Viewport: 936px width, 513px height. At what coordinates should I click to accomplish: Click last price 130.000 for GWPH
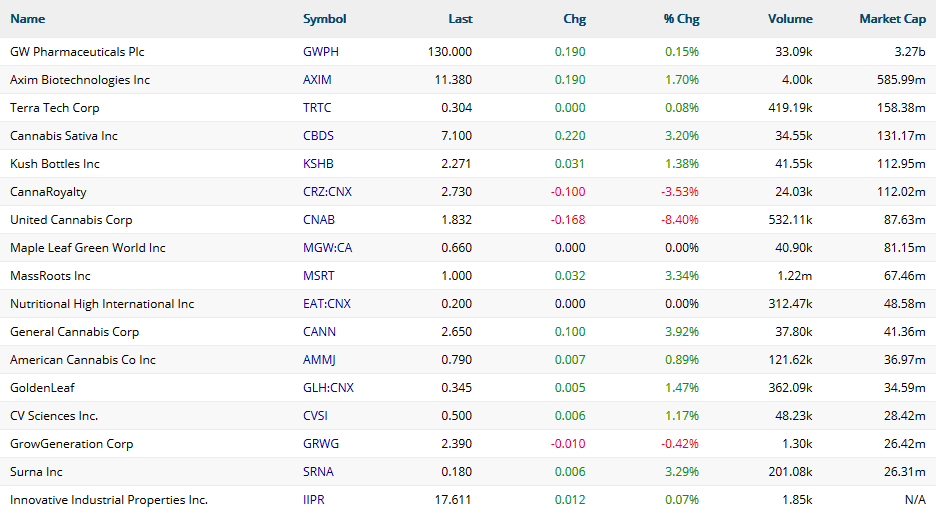(x=450, y=52)
